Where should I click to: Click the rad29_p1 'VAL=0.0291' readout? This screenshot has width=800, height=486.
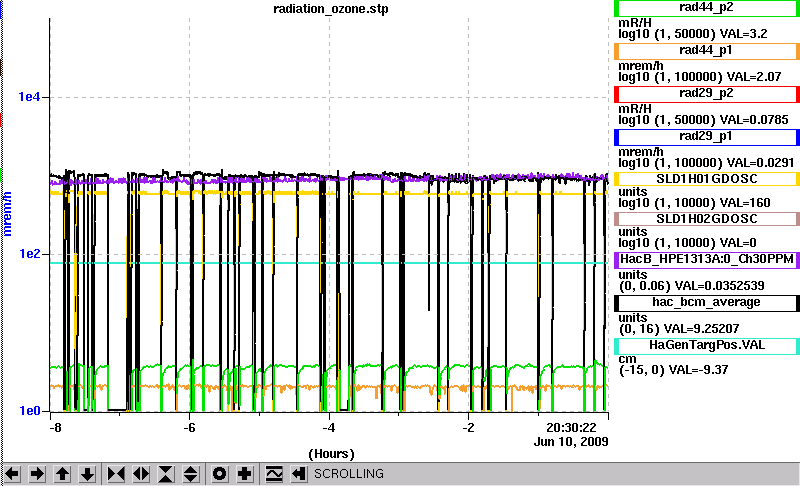point(760,163)
